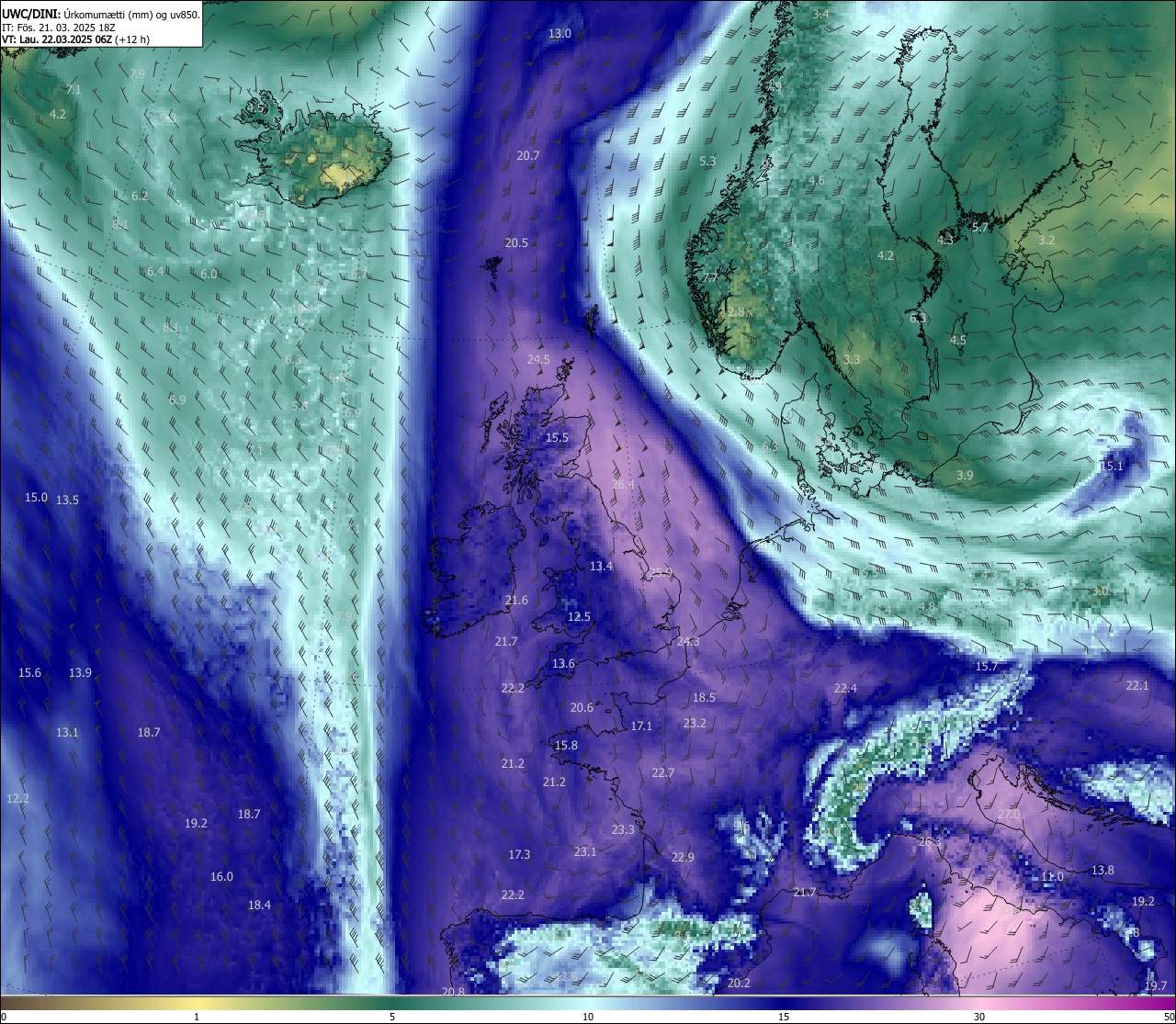Click the 12.2 value at far left edge
This screenshot has height=1024, width=1176.
17,798
